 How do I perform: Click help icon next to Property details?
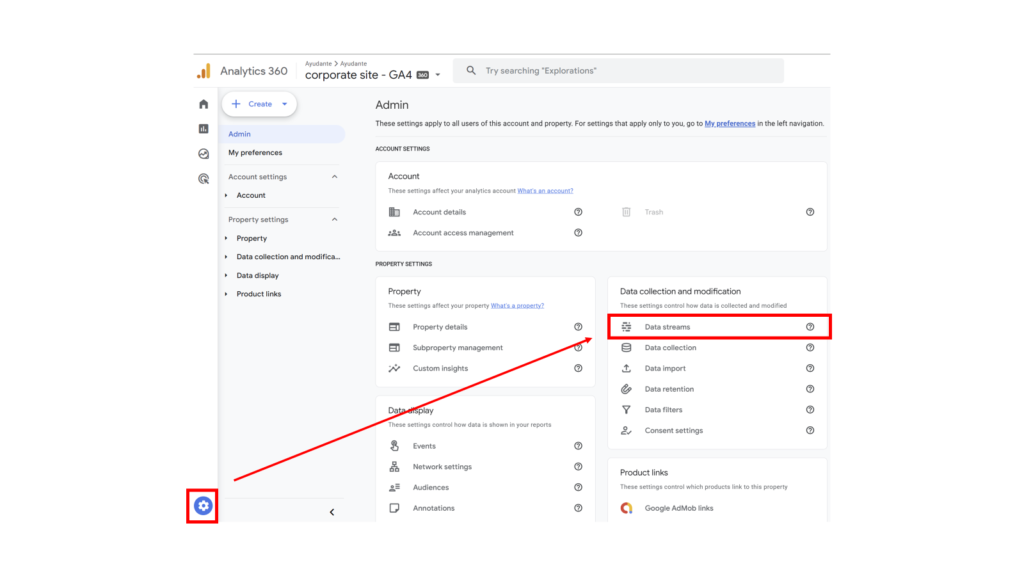click(578, 327)
